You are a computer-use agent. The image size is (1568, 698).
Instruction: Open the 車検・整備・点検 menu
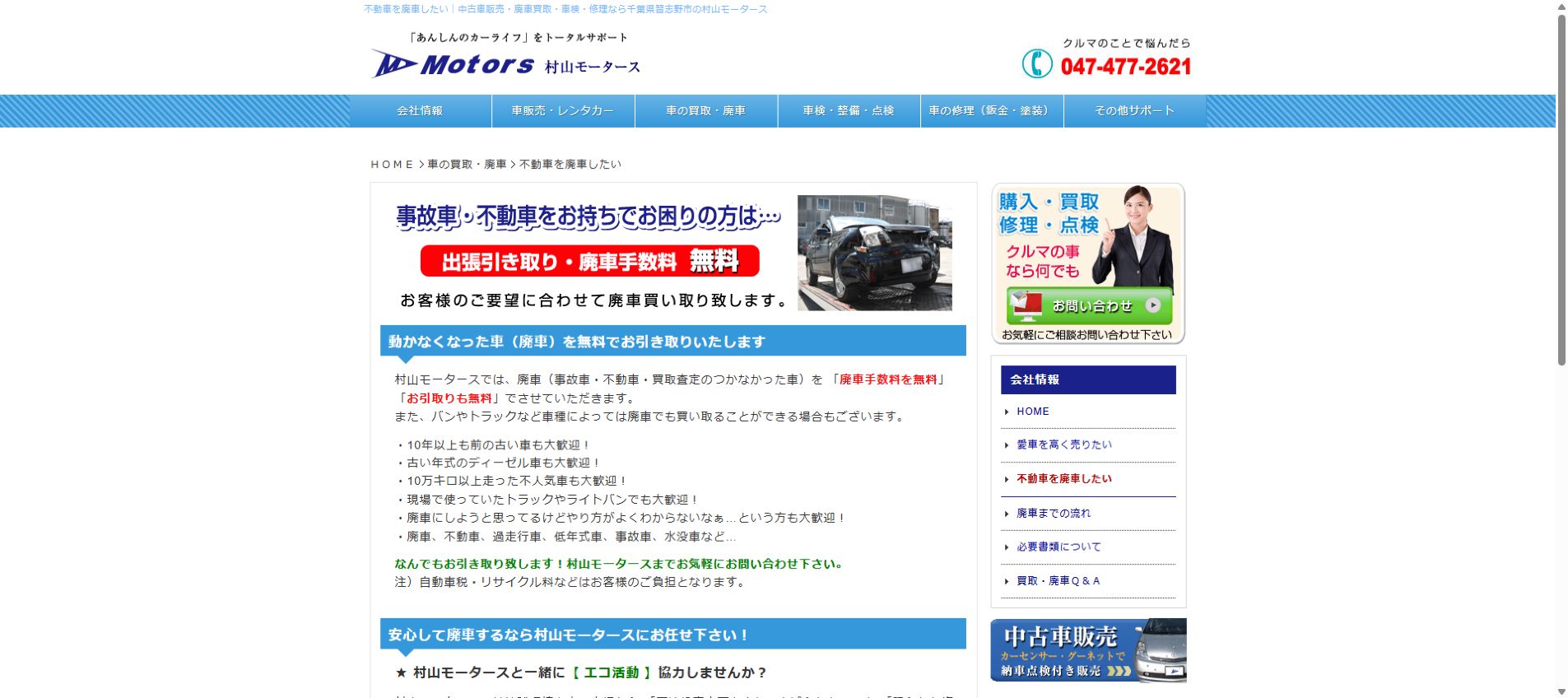(849, 110)
